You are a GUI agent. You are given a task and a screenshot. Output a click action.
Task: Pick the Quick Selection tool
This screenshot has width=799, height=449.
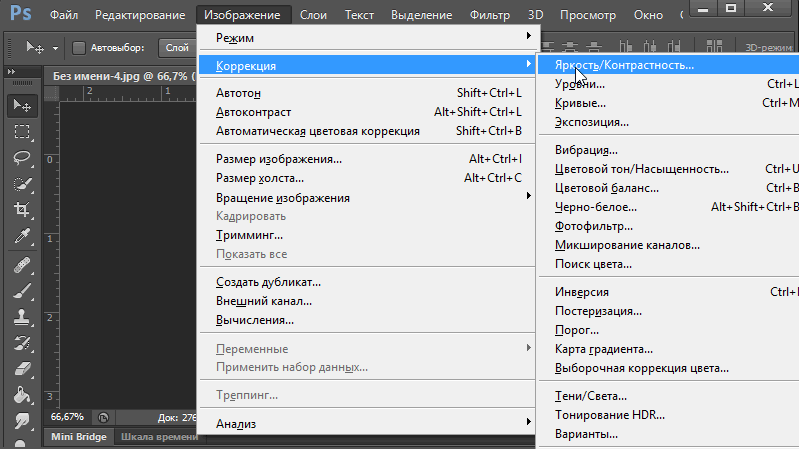[21, 184]
